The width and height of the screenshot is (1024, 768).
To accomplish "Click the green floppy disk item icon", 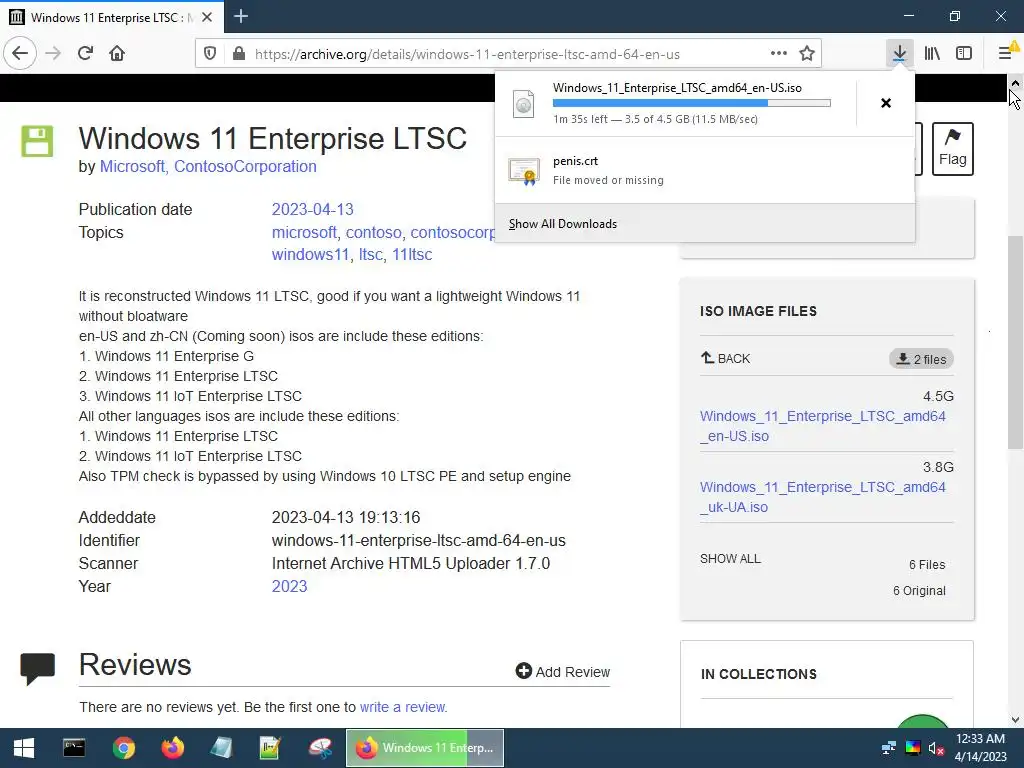I will pos(37,141).
